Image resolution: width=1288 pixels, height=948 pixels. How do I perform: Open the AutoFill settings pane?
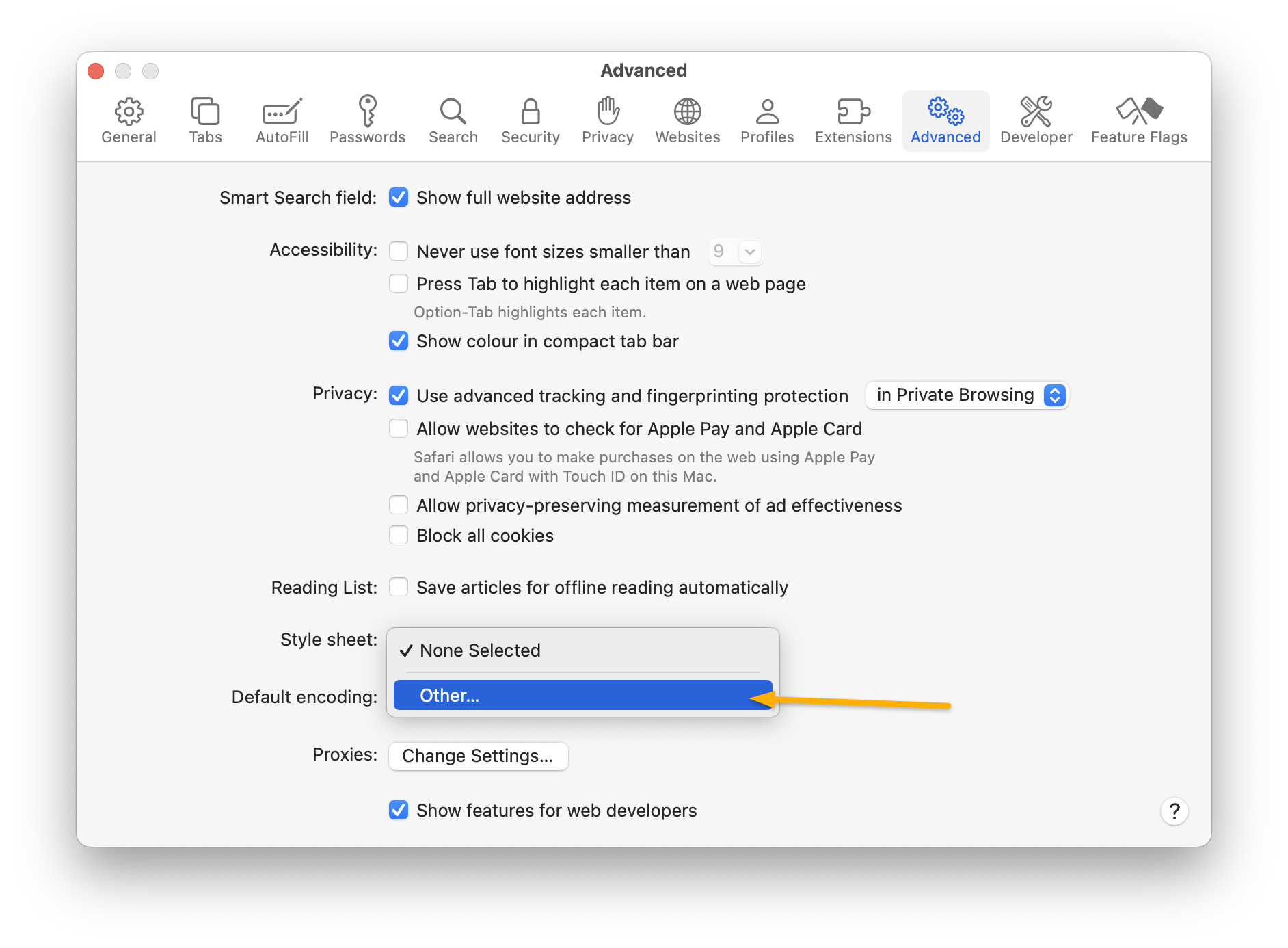pyautogui.click(x=282, y=121)
